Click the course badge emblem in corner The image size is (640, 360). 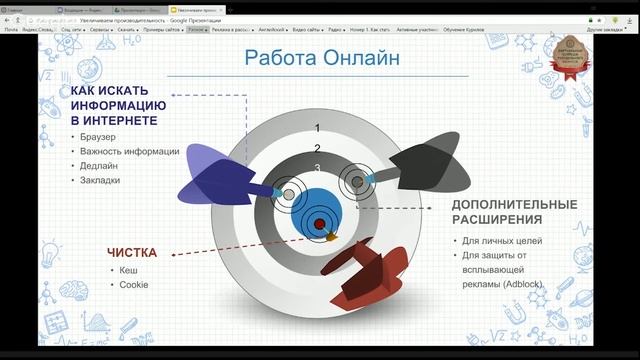tap(569, 58)
